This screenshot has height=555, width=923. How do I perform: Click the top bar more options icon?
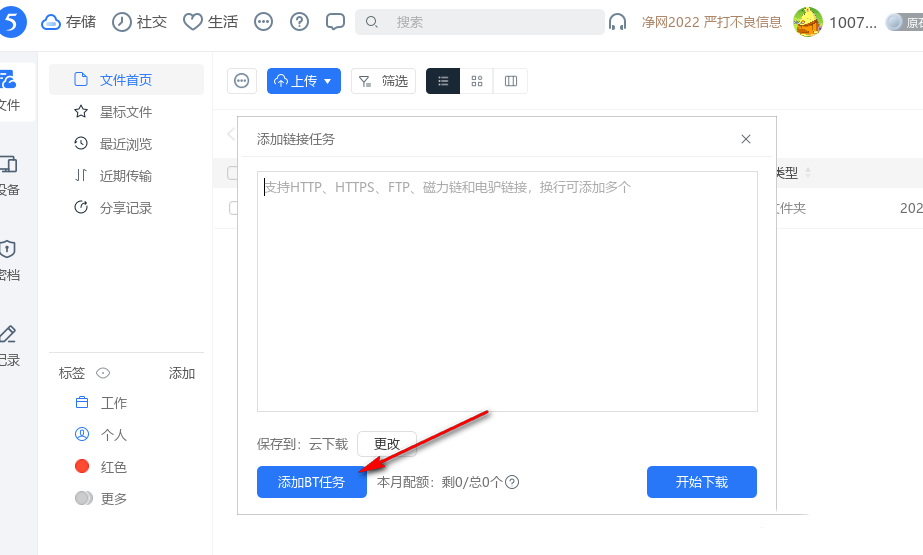point(263,22)
